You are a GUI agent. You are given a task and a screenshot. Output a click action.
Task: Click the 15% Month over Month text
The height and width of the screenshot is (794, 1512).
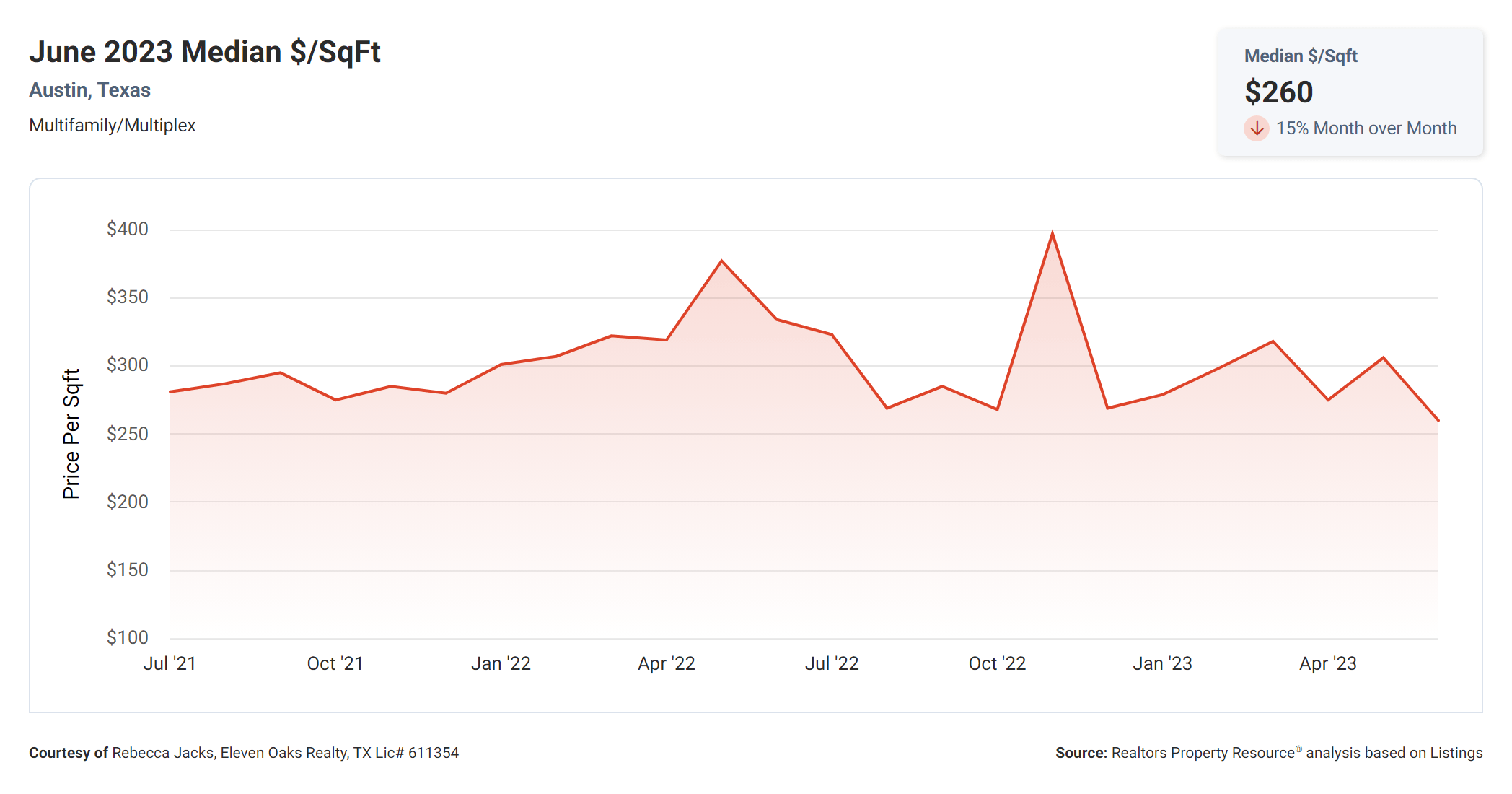[x=1366, y=128]
